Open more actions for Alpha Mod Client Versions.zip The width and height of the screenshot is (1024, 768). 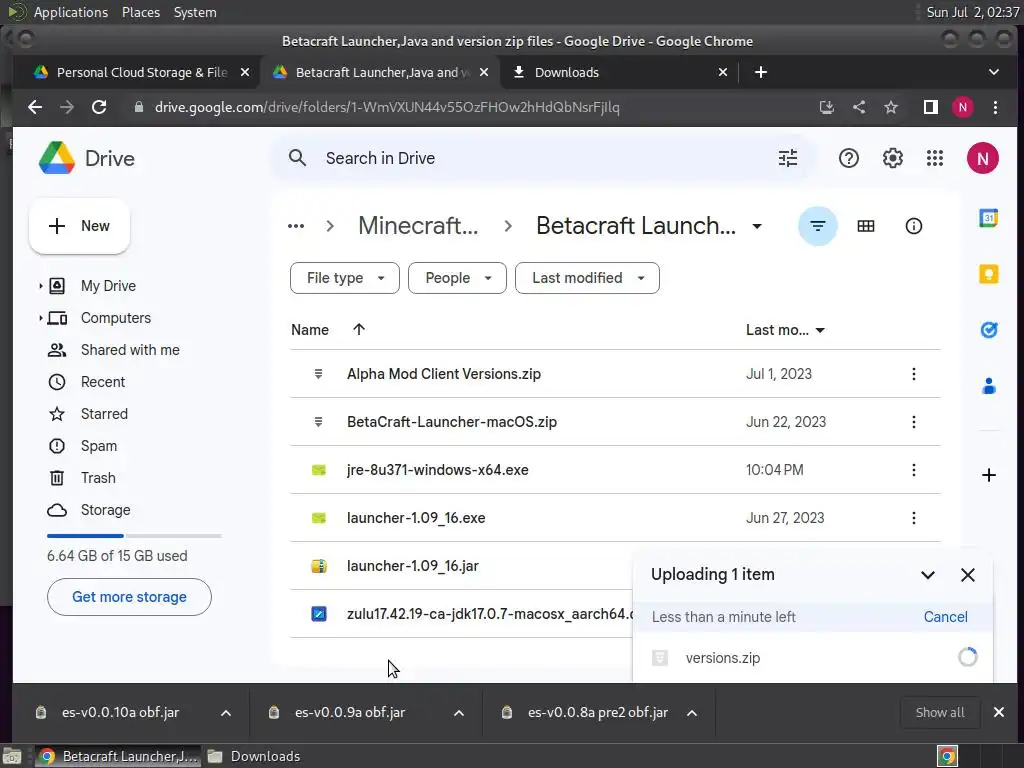[913, 374]
